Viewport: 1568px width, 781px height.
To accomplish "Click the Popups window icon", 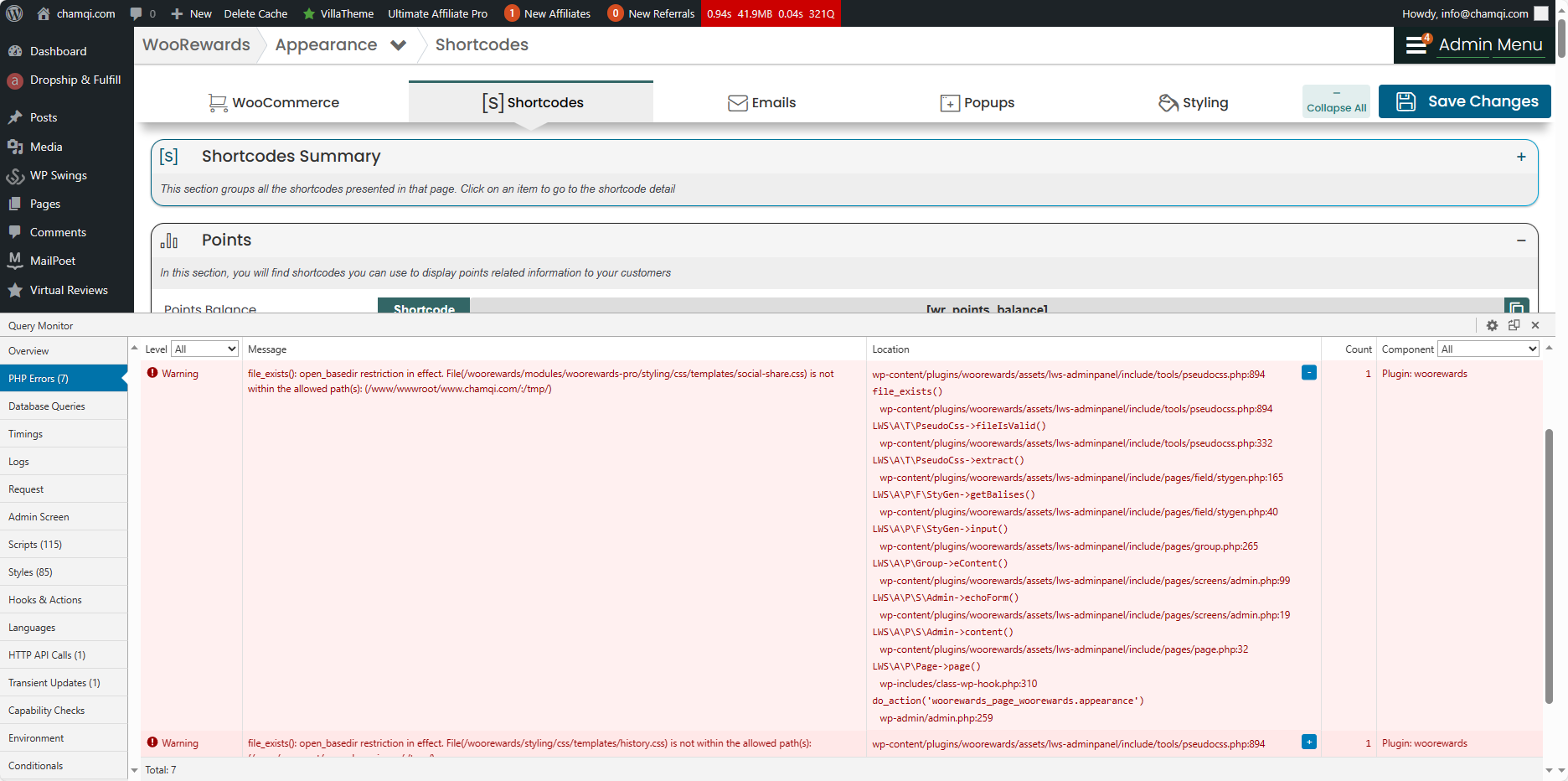I will click(950, 103).
